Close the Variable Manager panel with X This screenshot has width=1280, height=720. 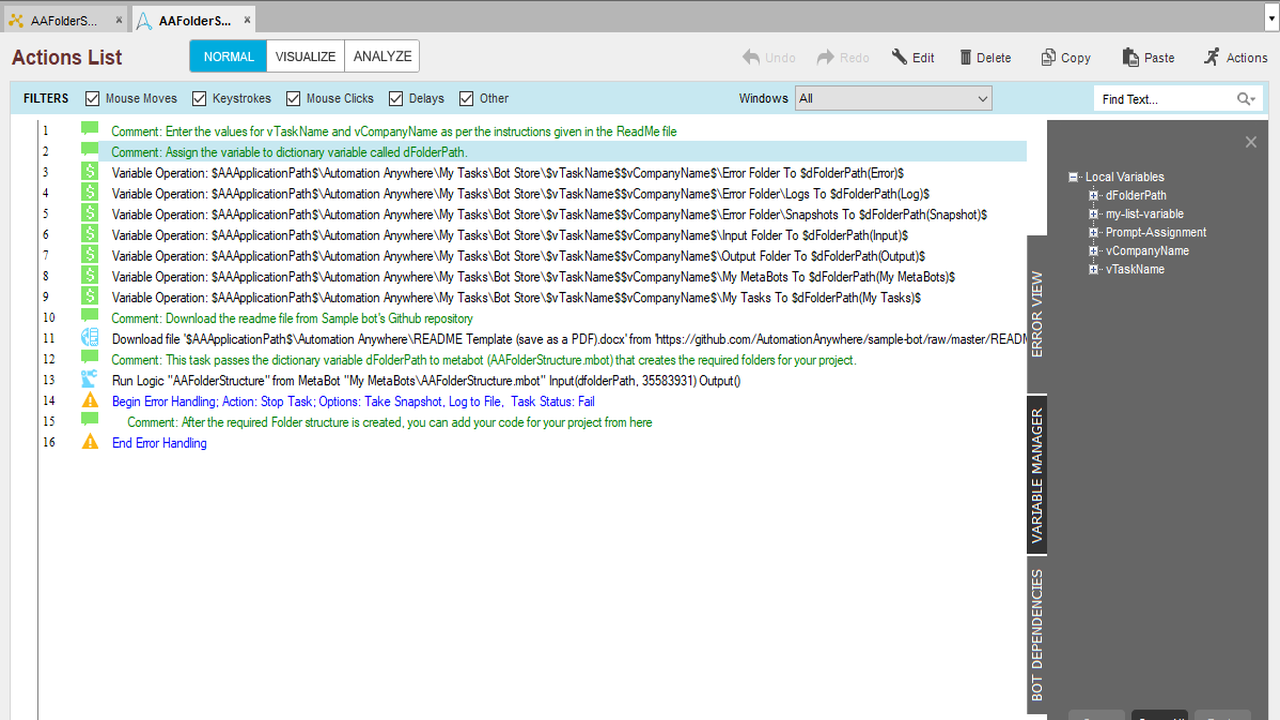pos(1250,142)
